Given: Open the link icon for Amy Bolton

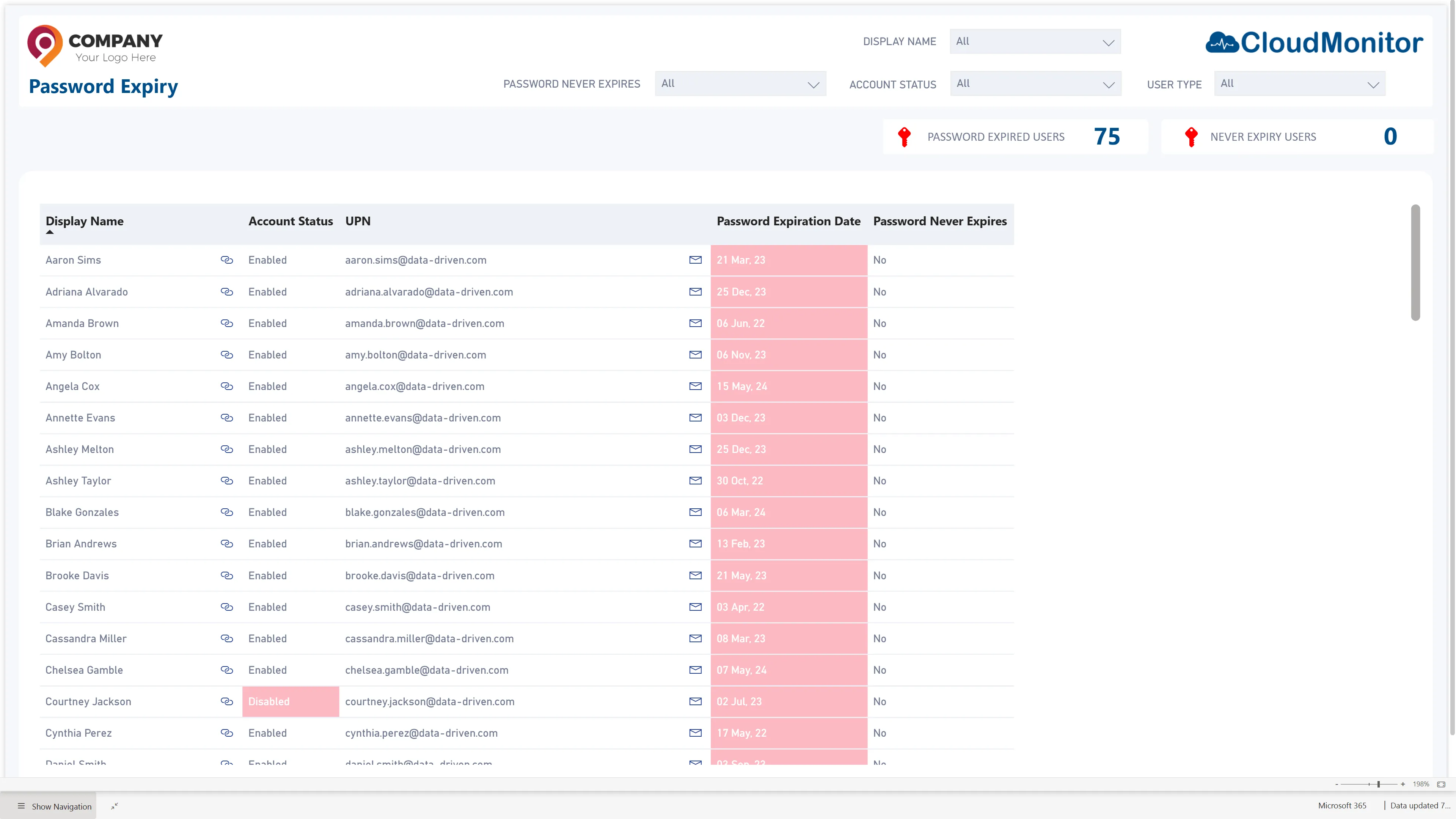Looking at the screenshot, I should click(x=227, y=355).
